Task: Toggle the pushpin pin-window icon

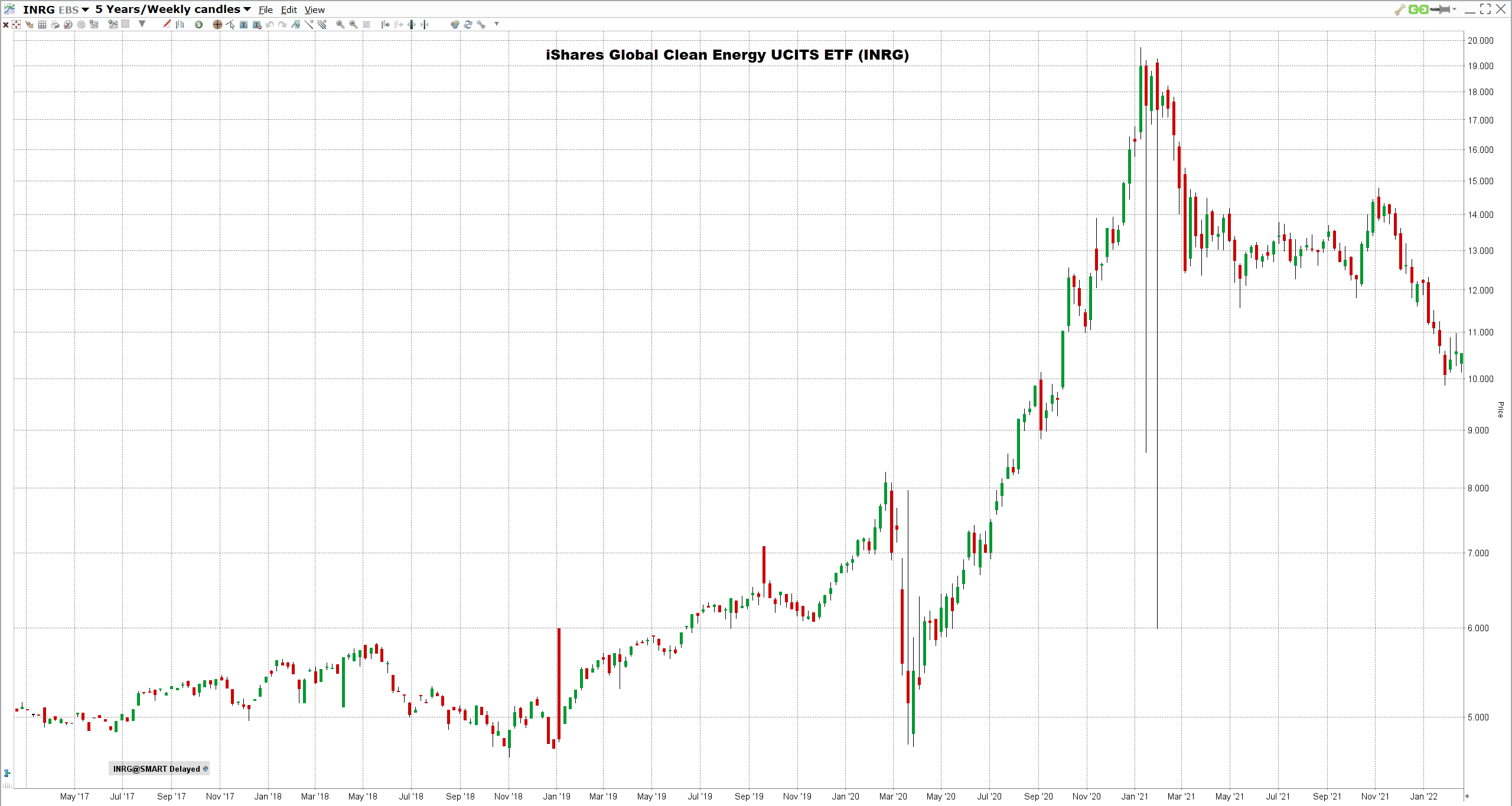Action: click(1441, 9)
